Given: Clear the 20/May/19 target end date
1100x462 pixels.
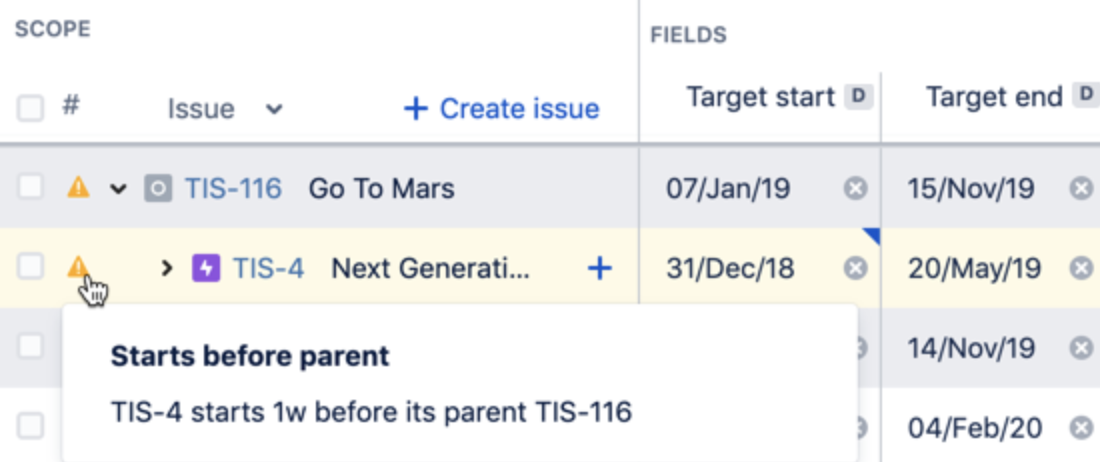Looking at the screenshot, I should tap(1081, 268).
